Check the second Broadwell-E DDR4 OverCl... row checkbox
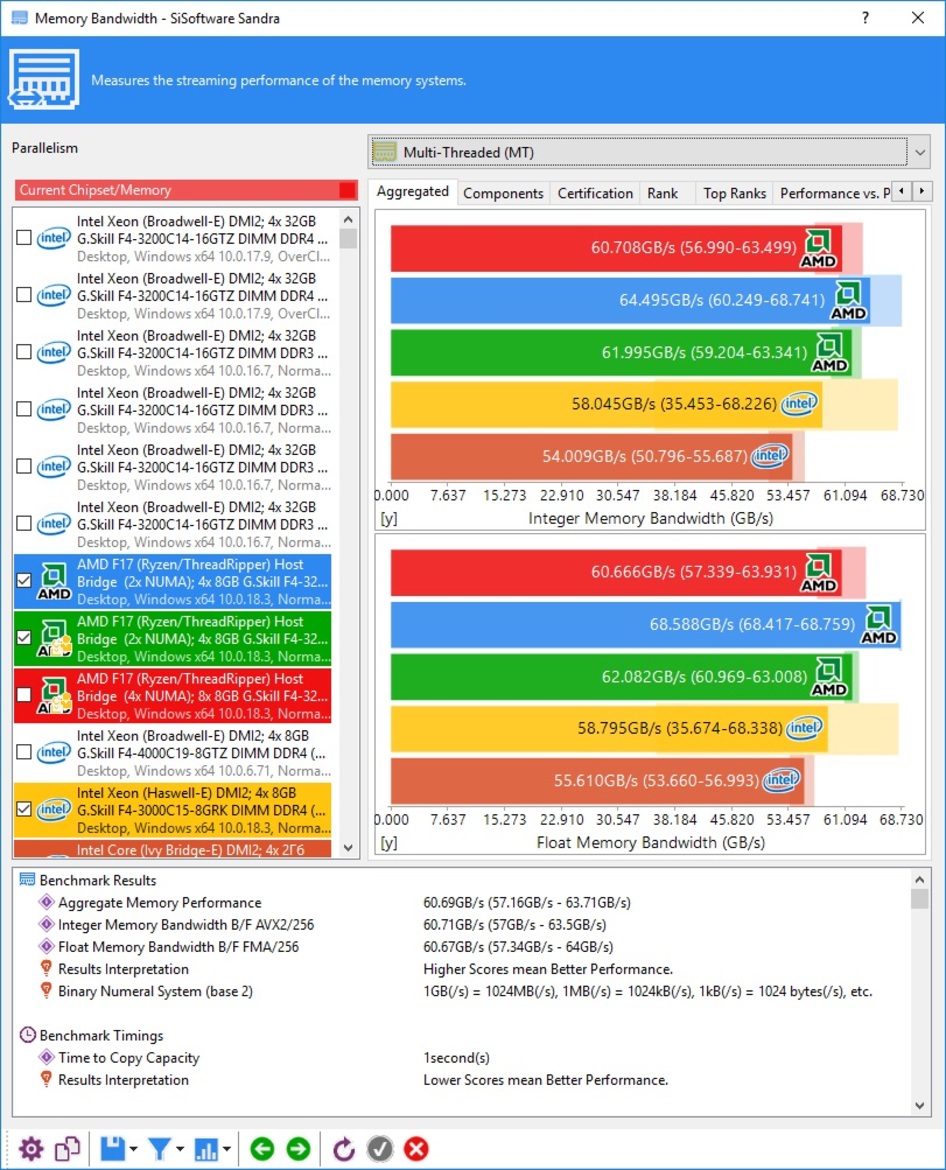Image resolution: width=946 pixels, height=1170 pixels. tap(24, 295)
